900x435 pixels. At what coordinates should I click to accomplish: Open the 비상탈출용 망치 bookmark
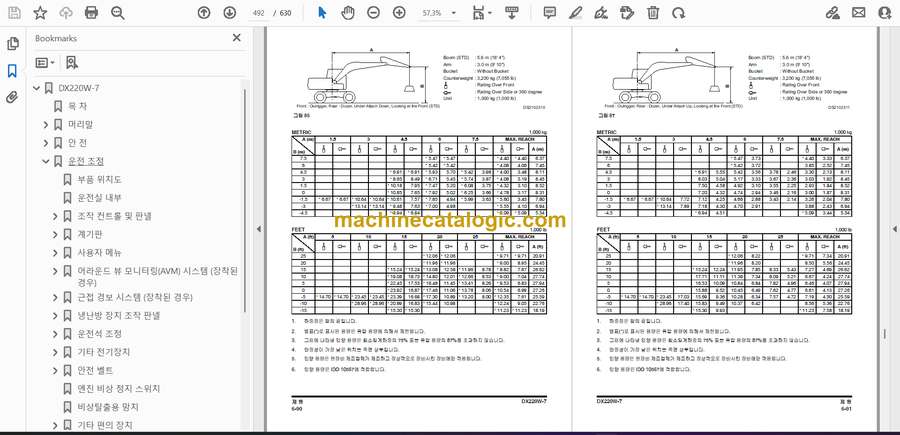tap(108, 407)
